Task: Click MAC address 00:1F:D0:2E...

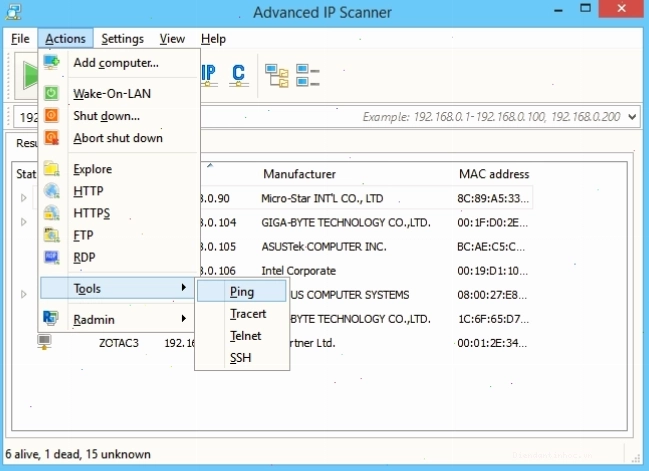Action: pos(492,223)
